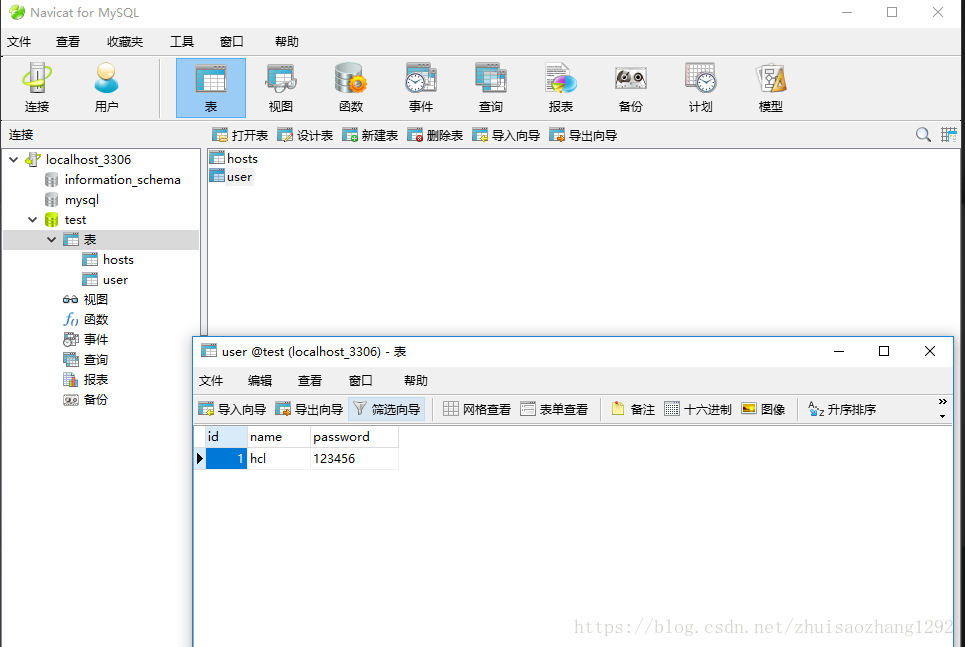Click the 模型 (Model) toolbar icon
The width and height of the screenshot is (965, 647).
pos(771,87)
